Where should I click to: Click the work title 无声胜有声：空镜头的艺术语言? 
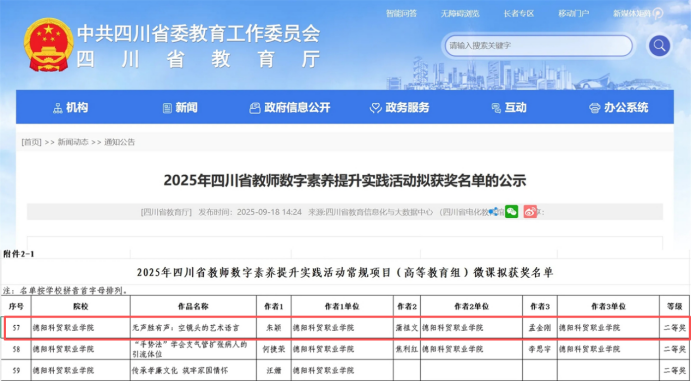(x=186, y=328)
